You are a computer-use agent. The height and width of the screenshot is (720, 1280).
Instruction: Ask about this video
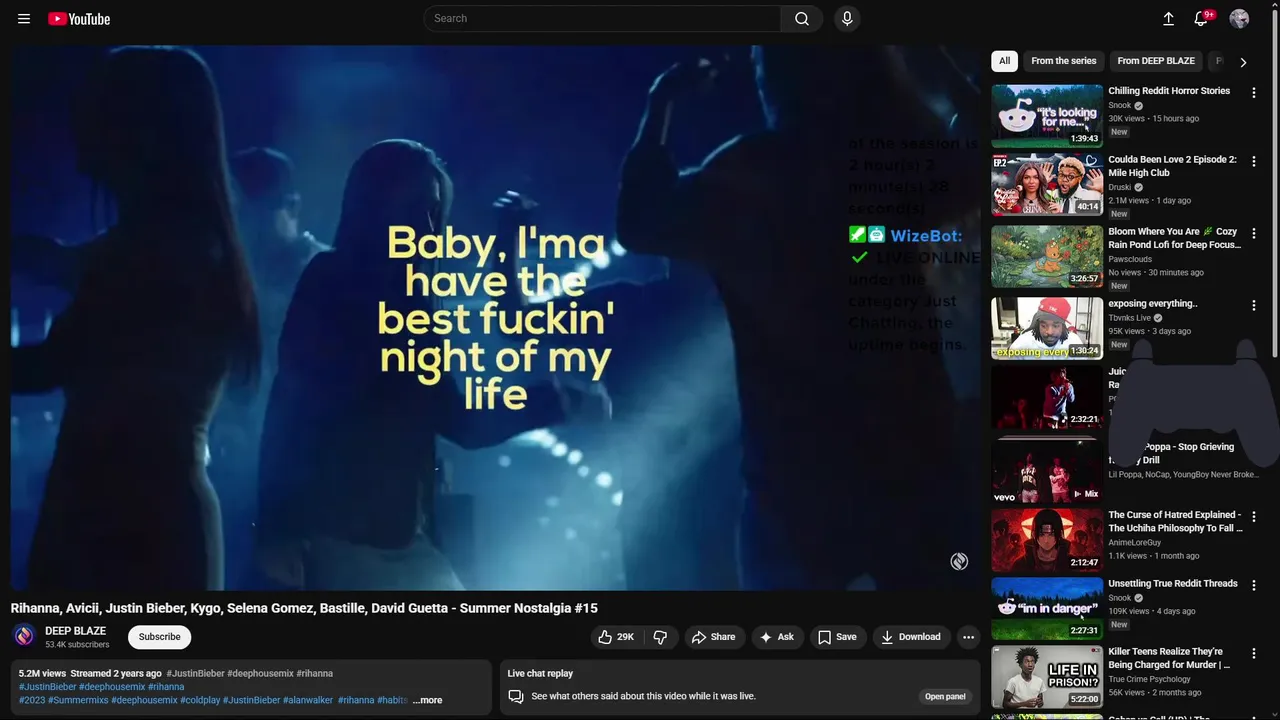pos(776,637)
